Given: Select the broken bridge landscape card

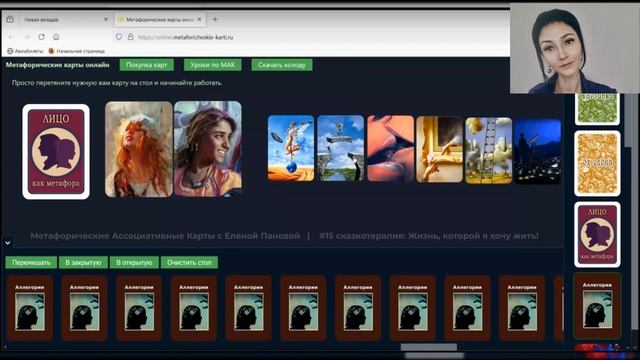Looking at the screenshot, I should (340, 148).
